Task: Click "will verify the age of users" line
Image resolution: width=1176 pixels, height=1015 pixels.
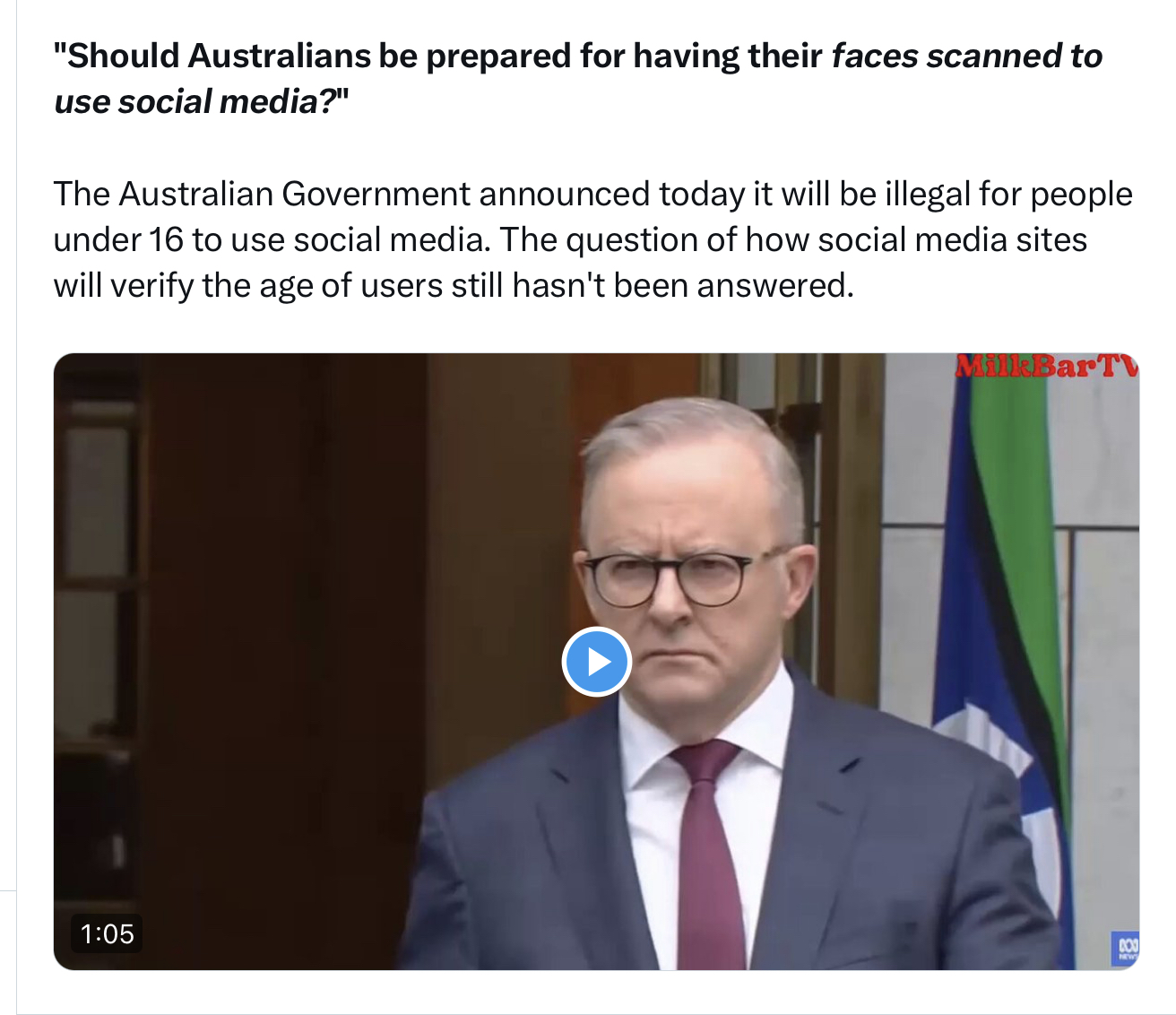Action: coord(247,285)
